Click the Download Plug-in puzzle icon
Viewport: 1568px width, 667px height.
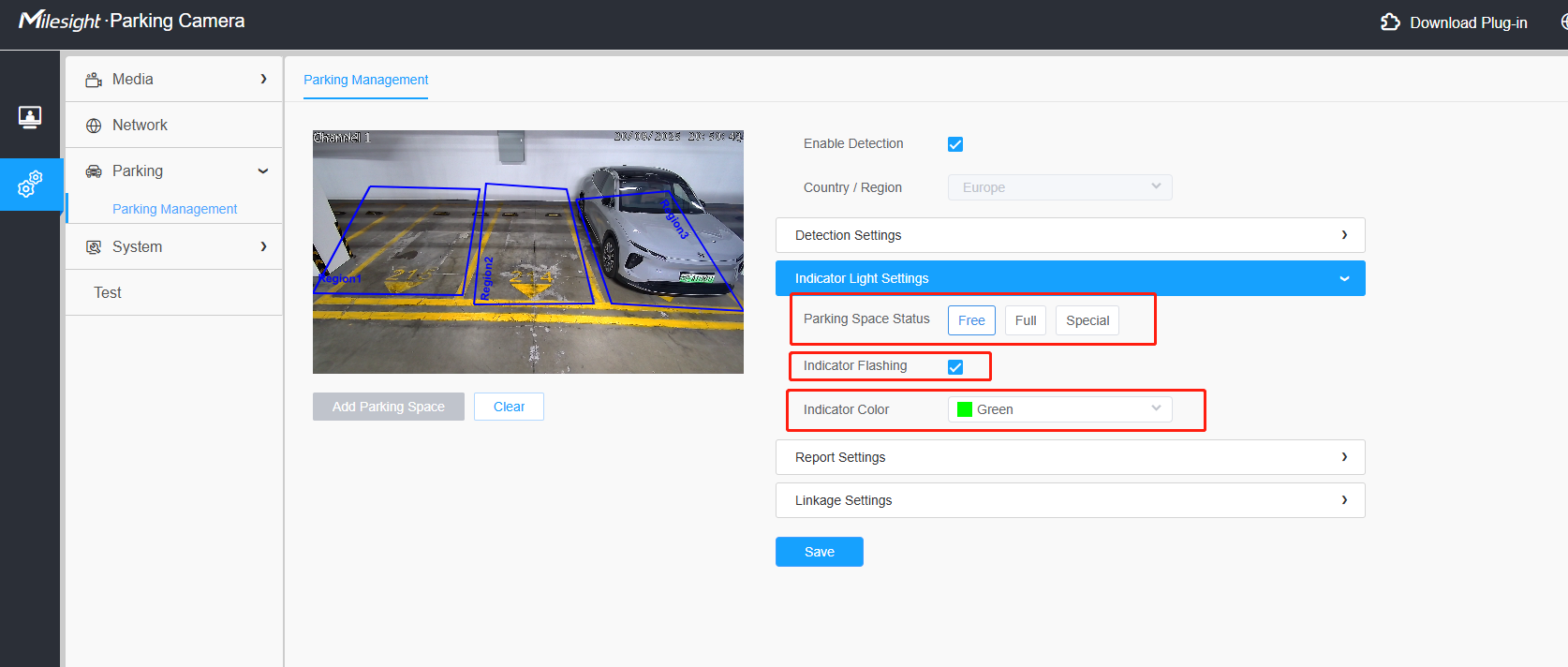pyautogui.click(x=1390, y=22)
